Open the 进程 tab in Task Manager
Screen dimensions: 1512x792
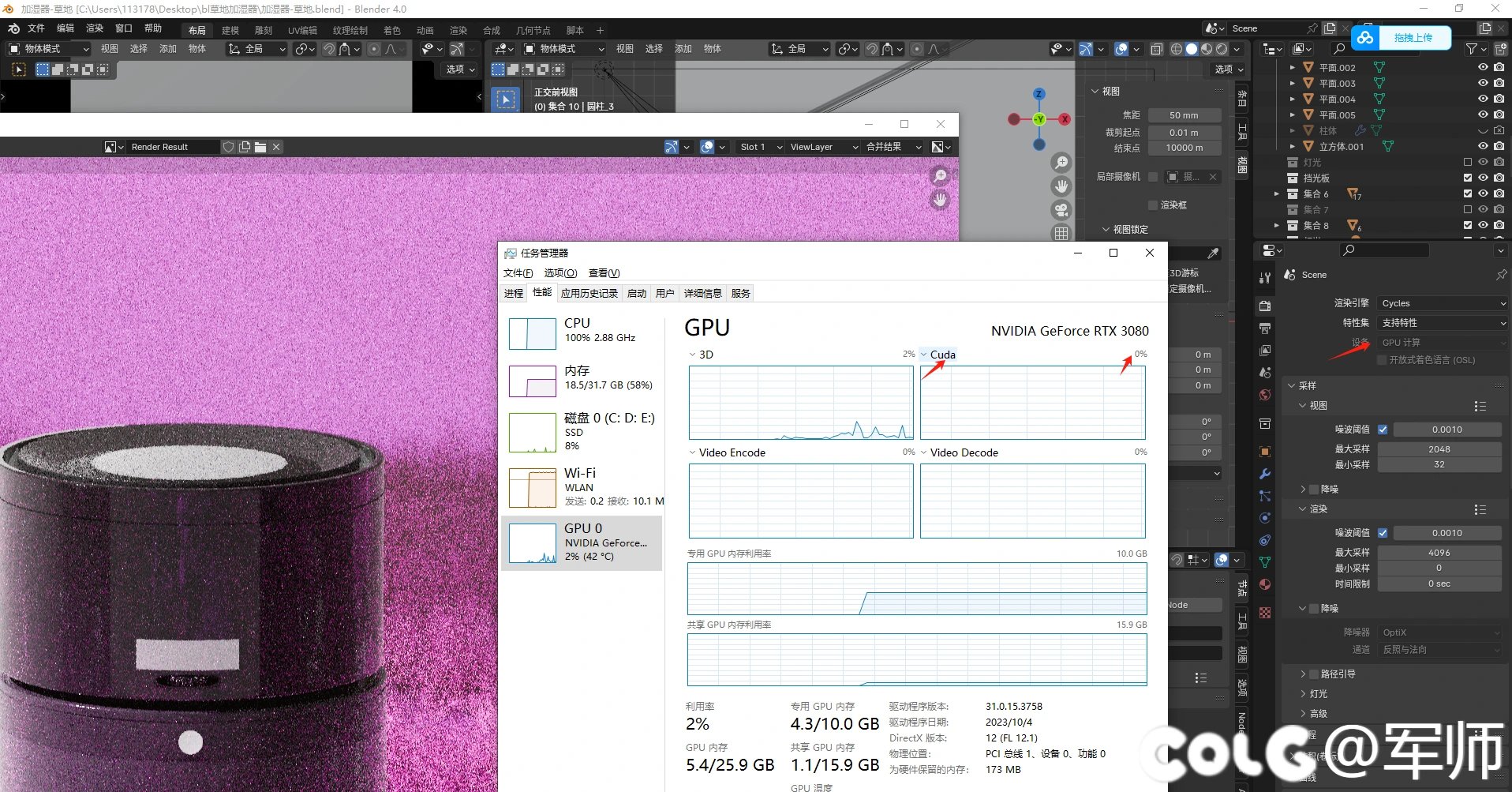514,293
